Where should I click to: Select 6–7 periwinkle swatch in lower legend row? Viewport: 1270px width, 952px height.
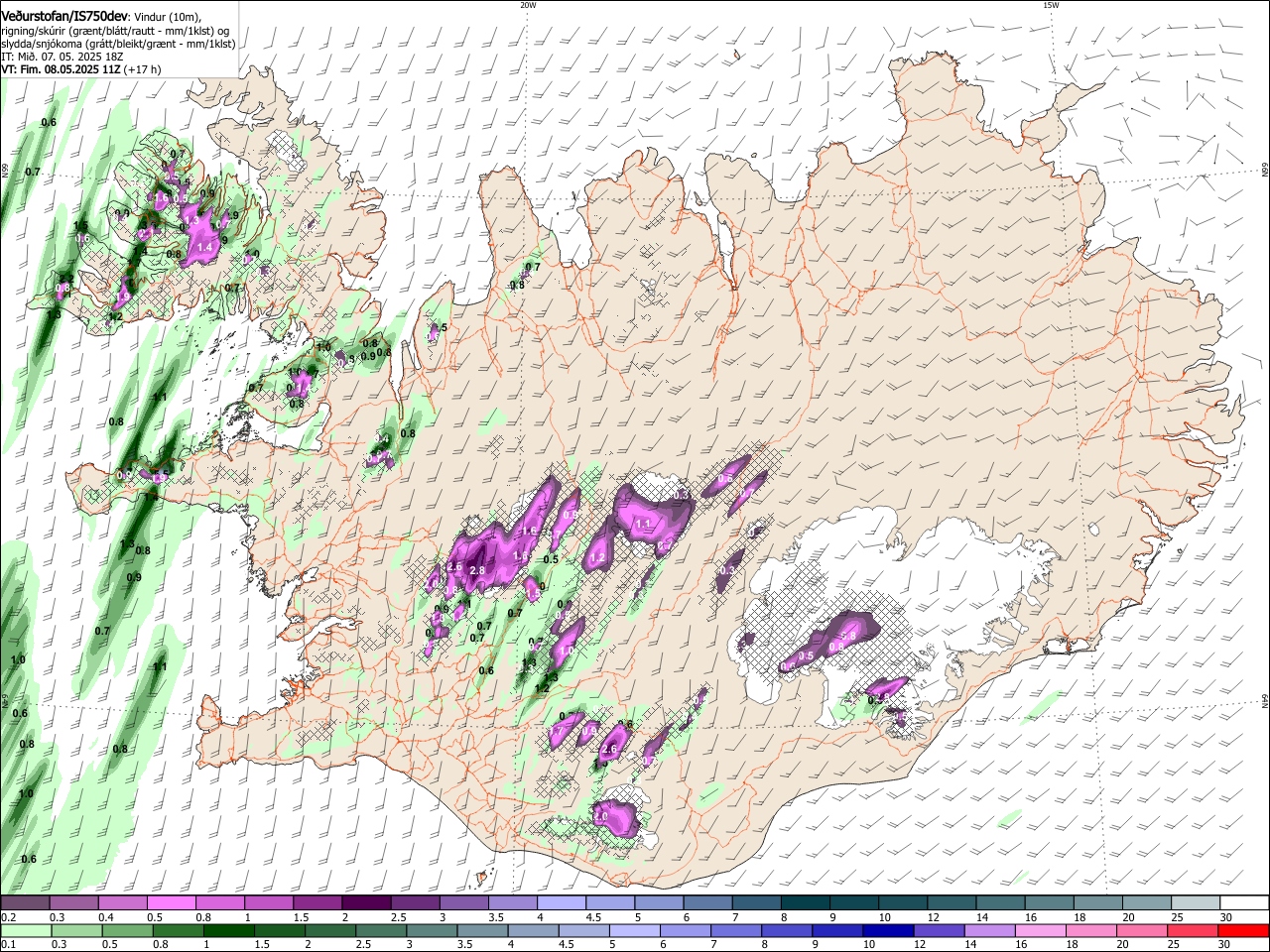point(686,930)
